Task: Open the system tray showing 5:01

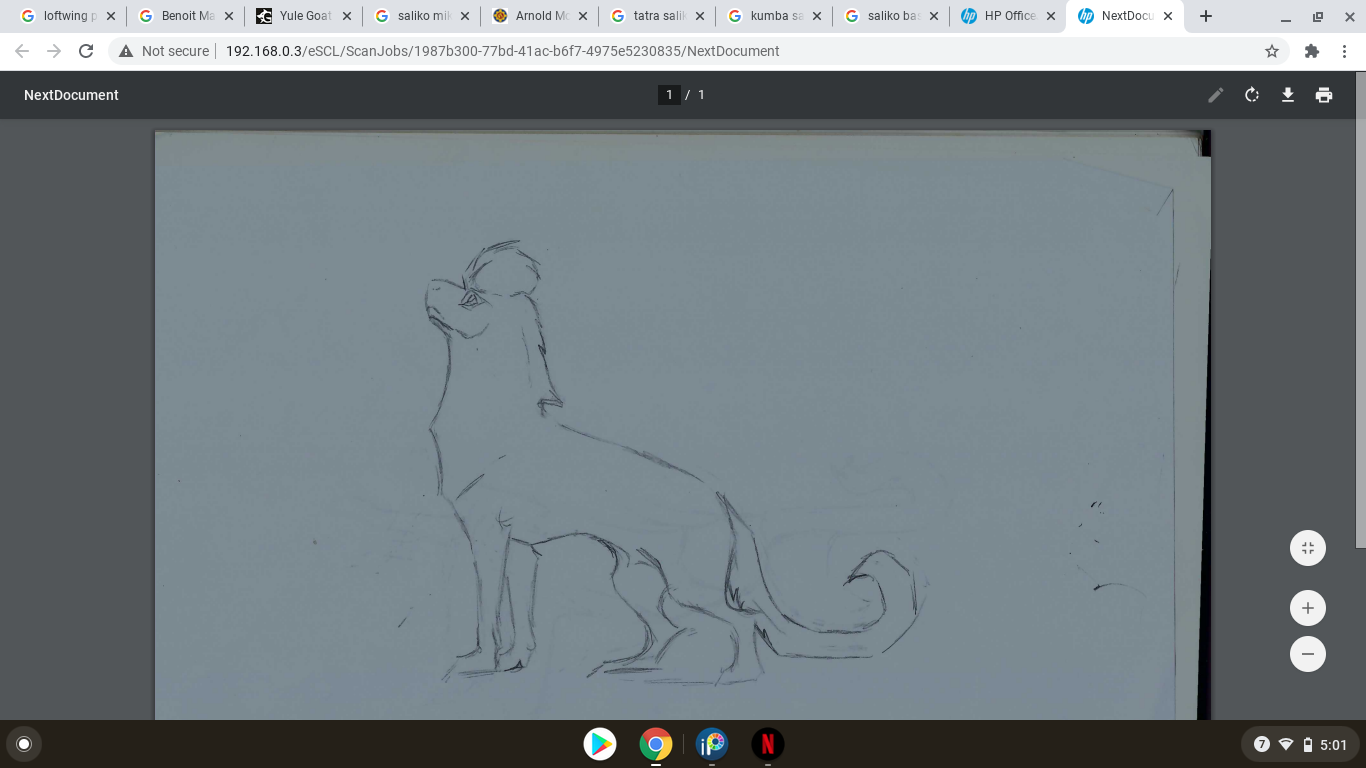Action: pos(1298,744)
